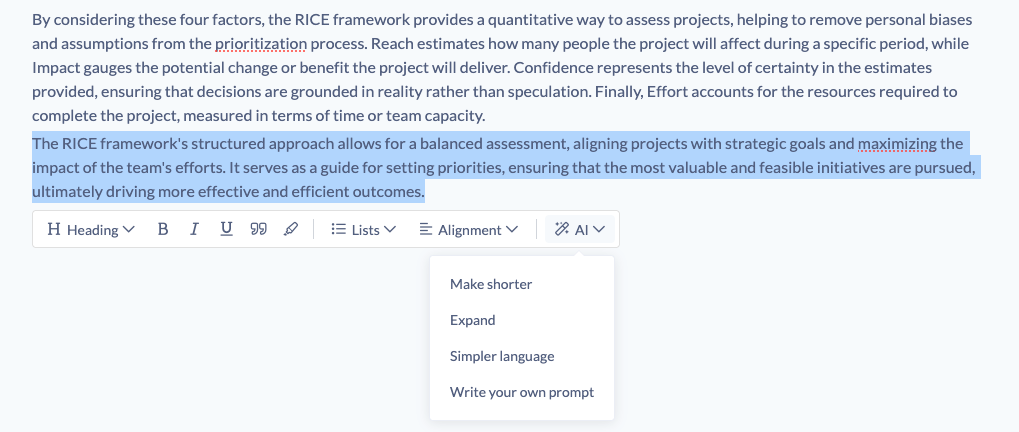Toggle bold formatting on selected text
This screenshot has height=432, width=1019.
(163, 230)
